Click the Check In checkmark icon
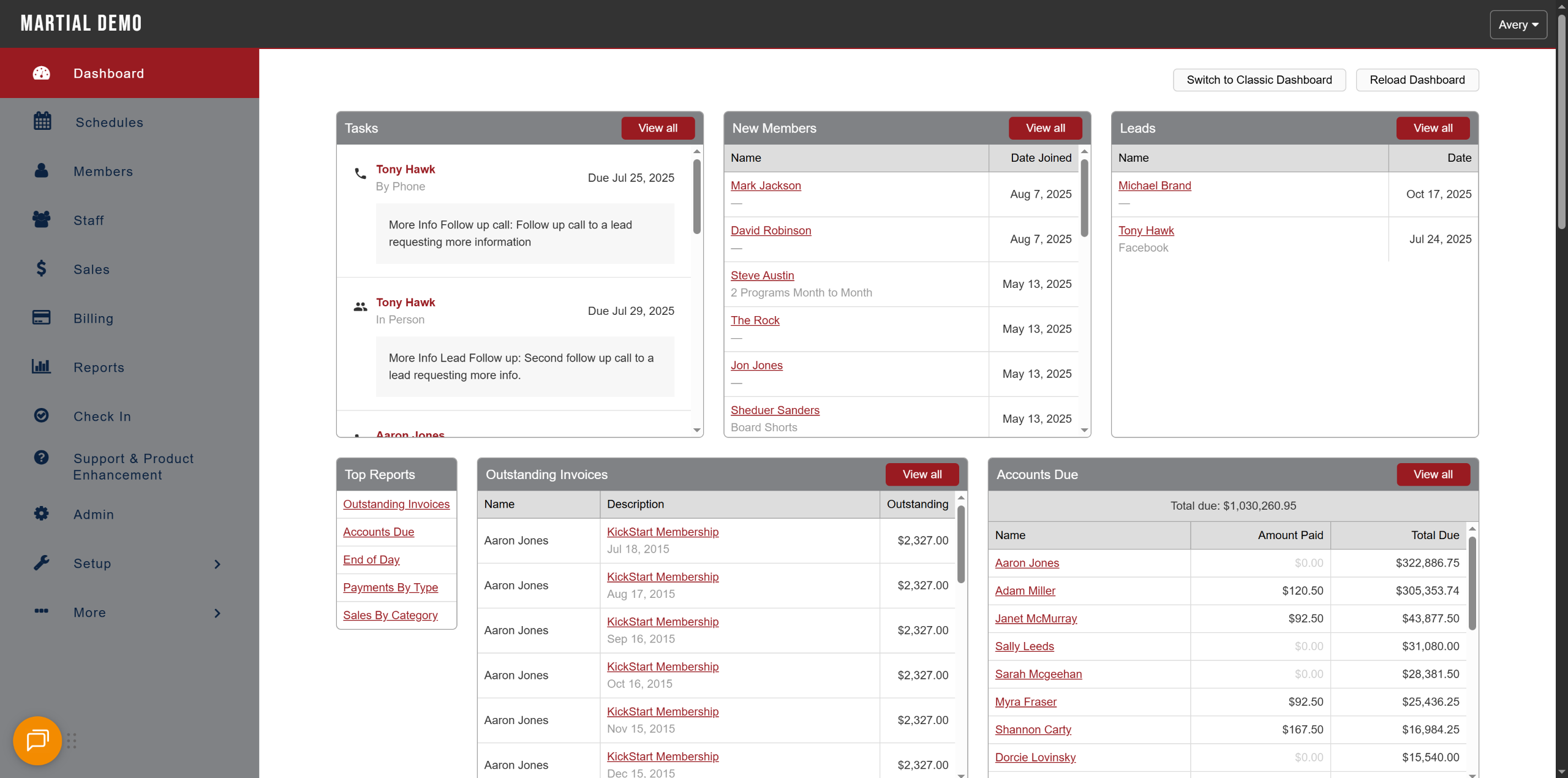This screenshot has height=778, width=1568. [x=41, y=415]
